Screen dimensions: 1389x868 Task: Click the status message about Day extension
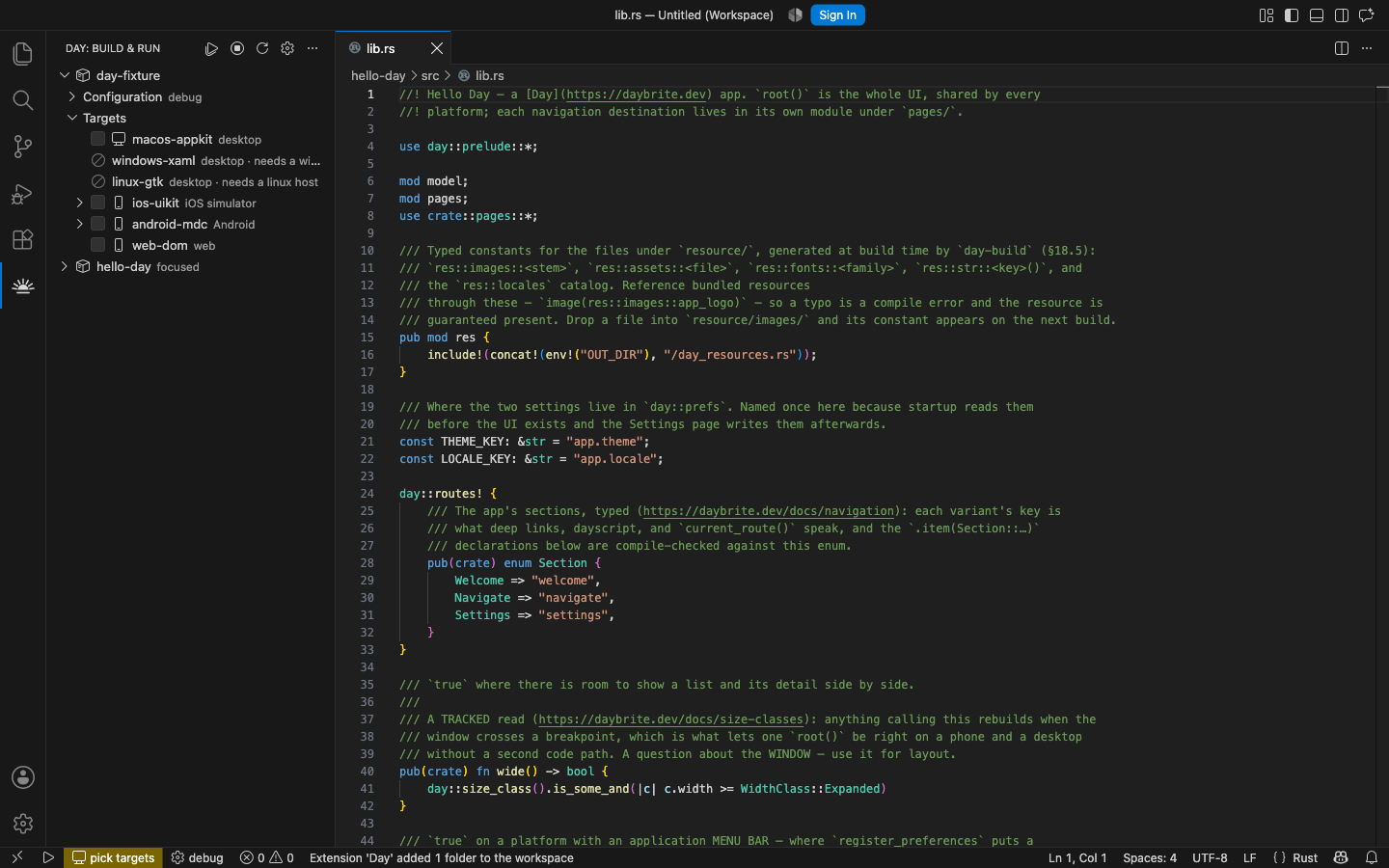[442, 857]
